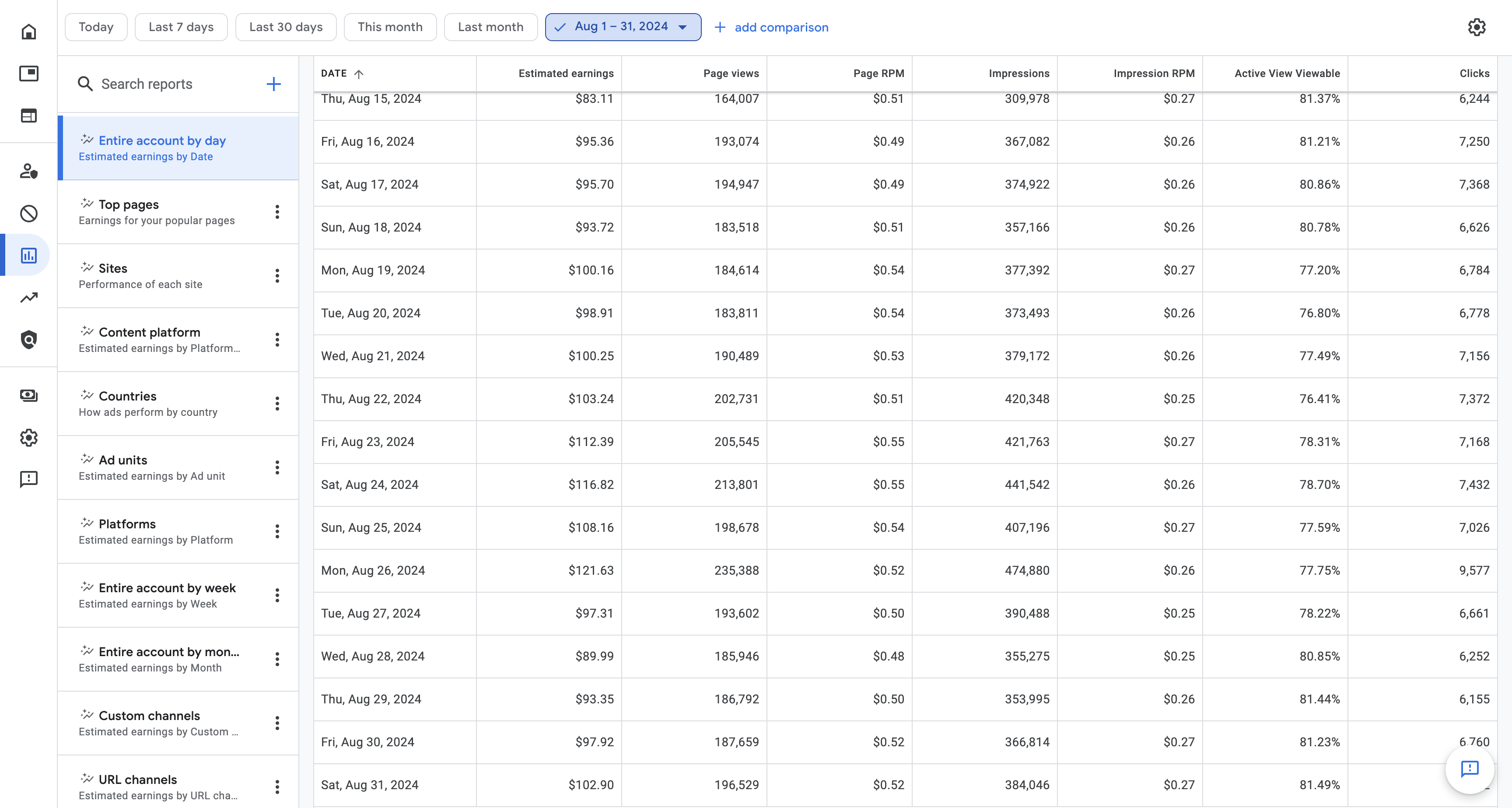Open the Policy center shield icon
The image size is (1512, 808).
click(28, 339)
